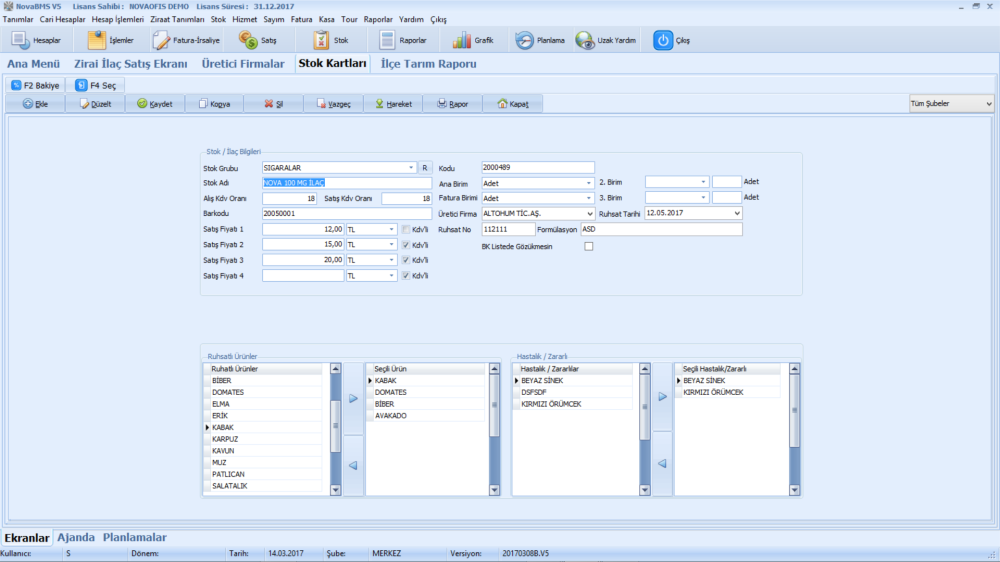Click the Çıkış power icon
The width and height of the screenshot is (1000, 562).
click(663, 40)
